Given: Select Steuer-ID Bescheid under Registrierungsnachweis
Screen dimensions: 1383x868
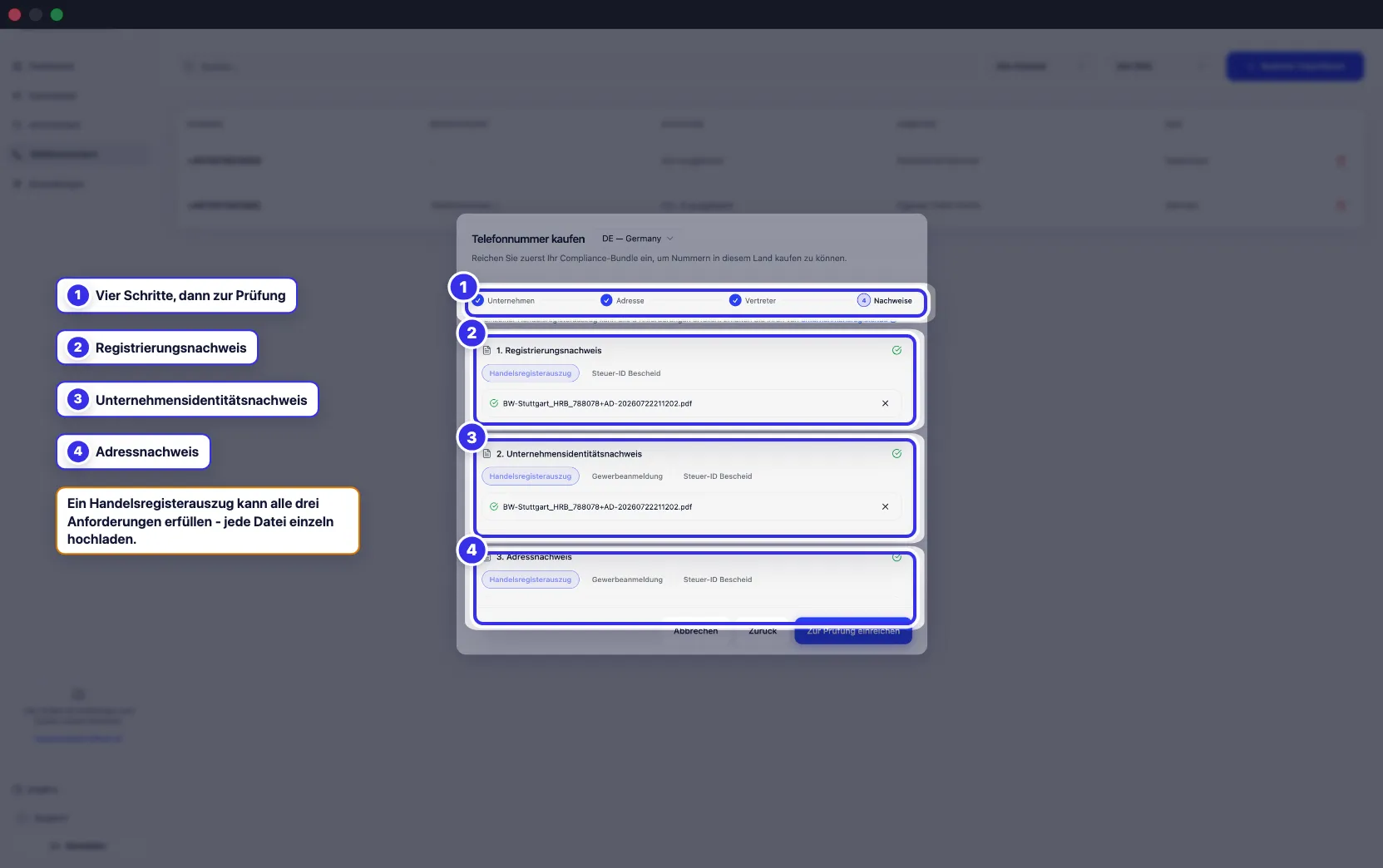Looking at the screenshot, I should pos(626,373).
